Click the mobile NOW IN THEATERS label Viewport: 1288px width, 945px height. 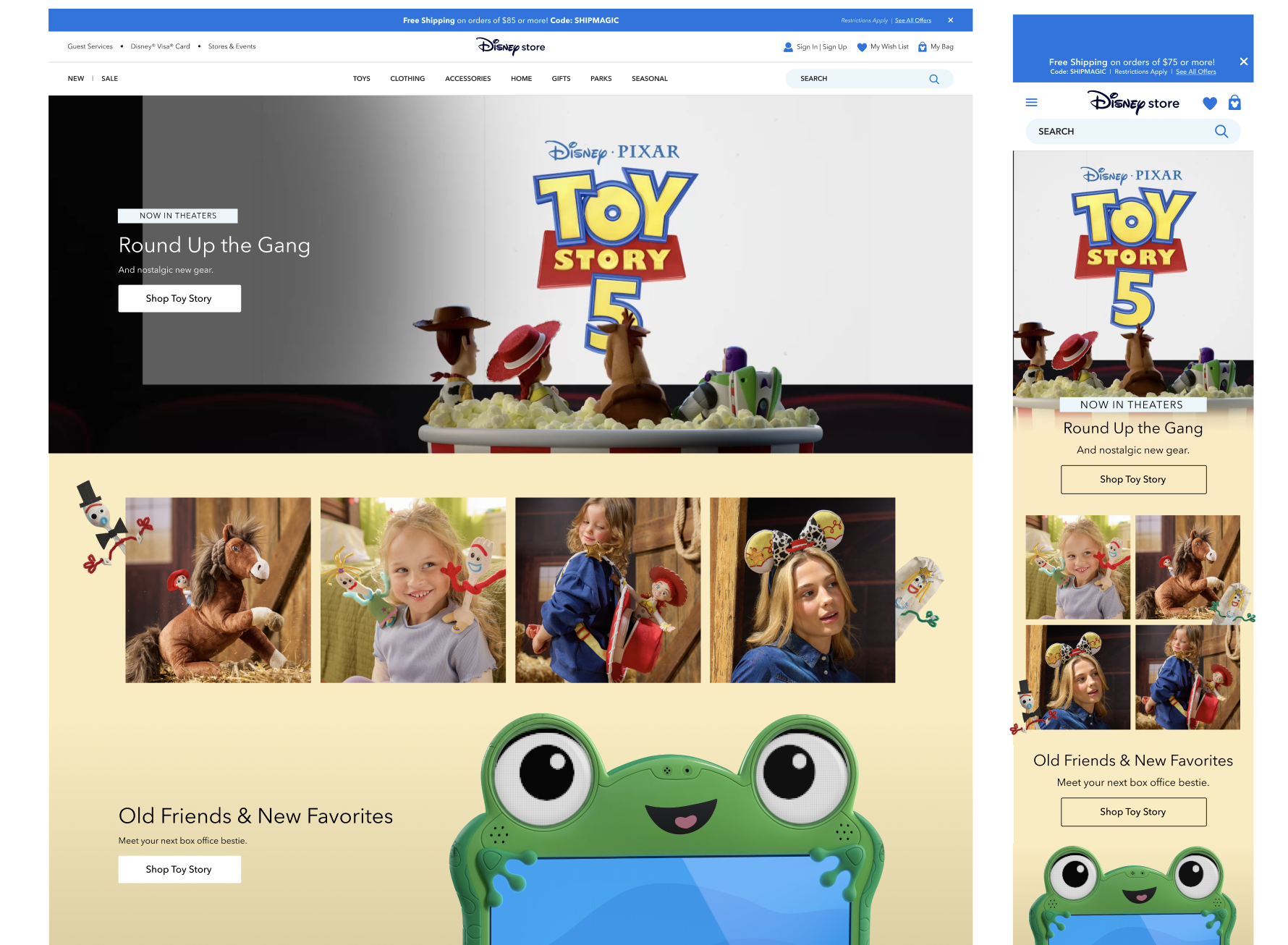[1132, 405]
